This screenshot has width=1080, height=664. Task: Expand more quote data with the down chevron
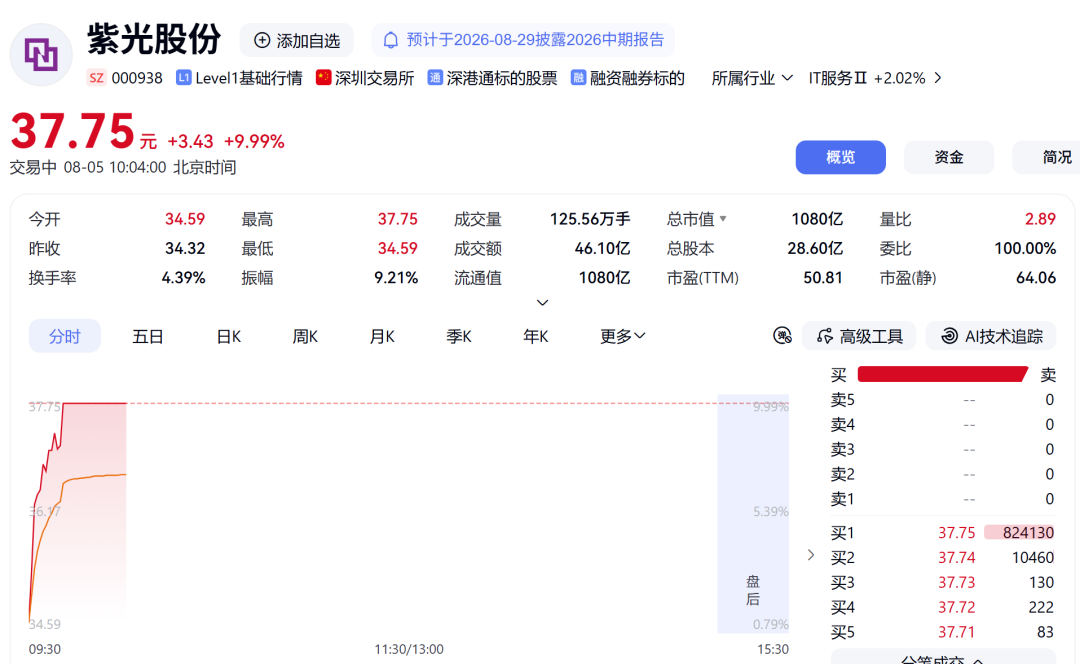[542, 302]
